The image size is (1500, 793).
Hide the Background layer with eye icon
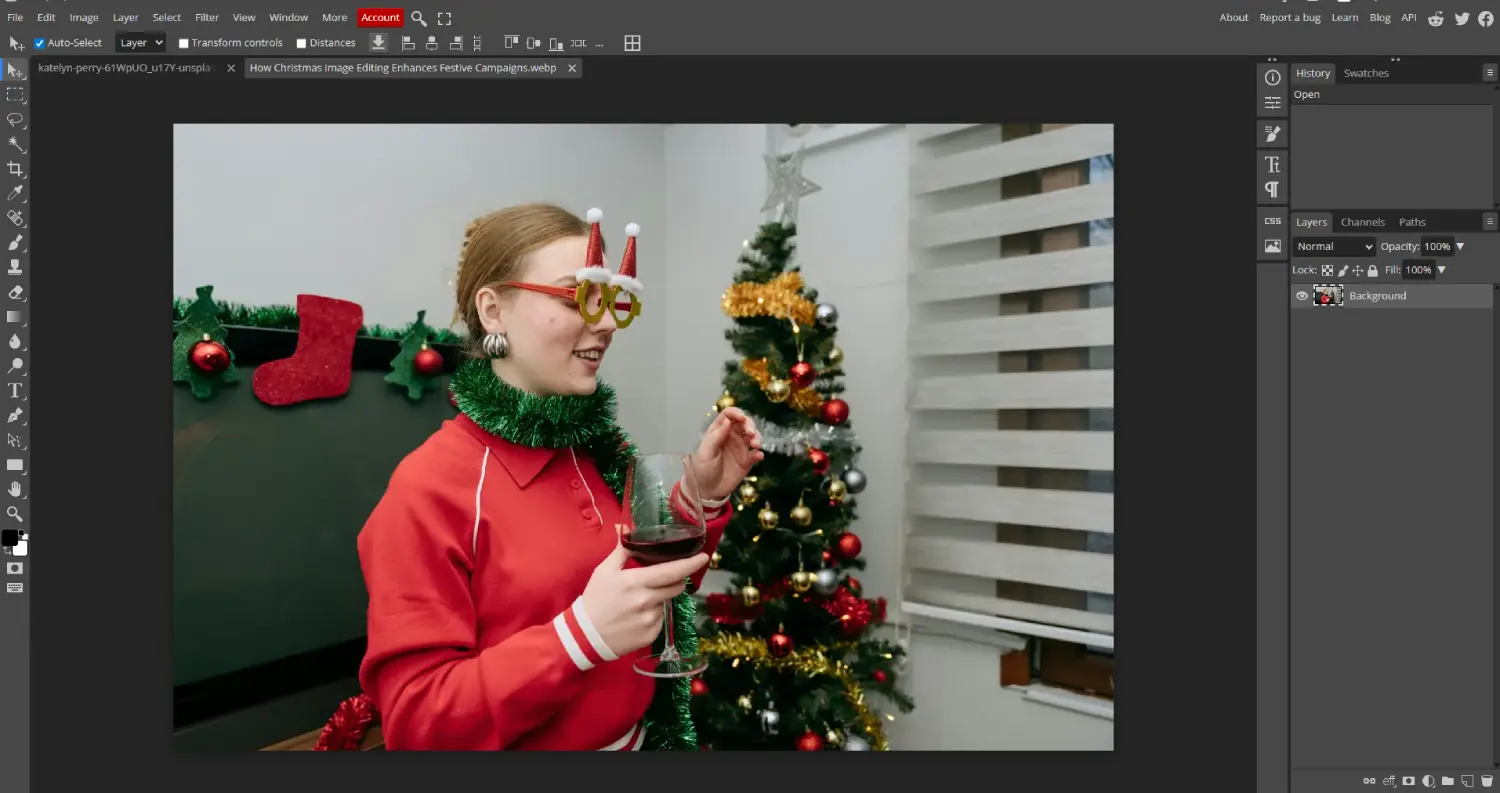point(1302,296)
